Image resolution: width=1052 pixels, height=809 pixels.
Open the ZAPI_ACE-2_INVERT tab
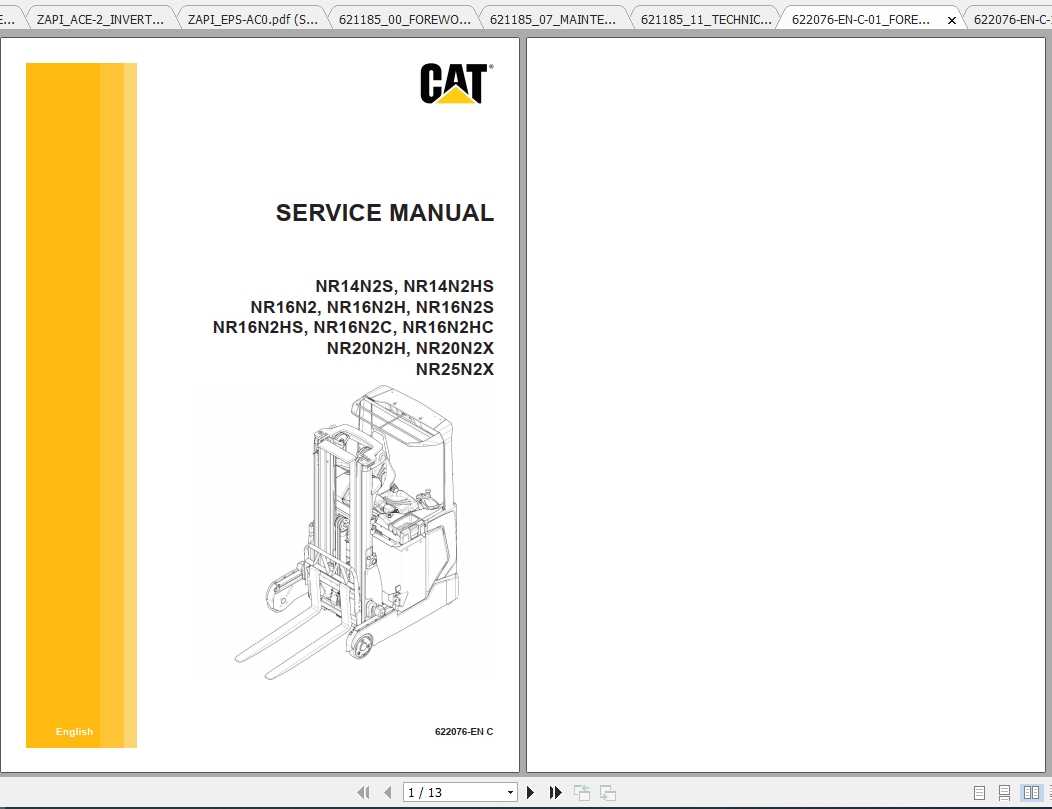click(100, 17)
